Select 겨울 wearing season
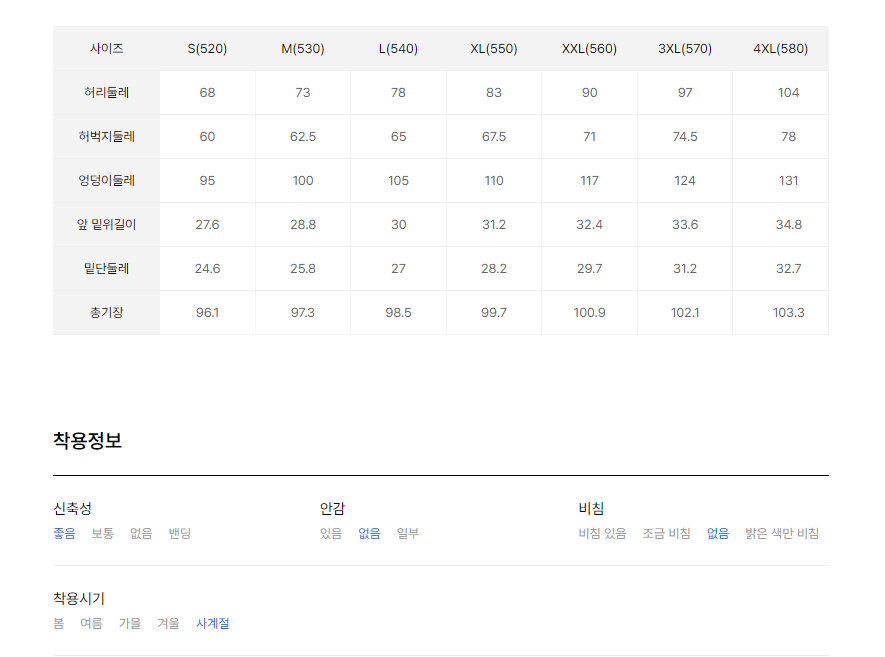 pos(168,623)
